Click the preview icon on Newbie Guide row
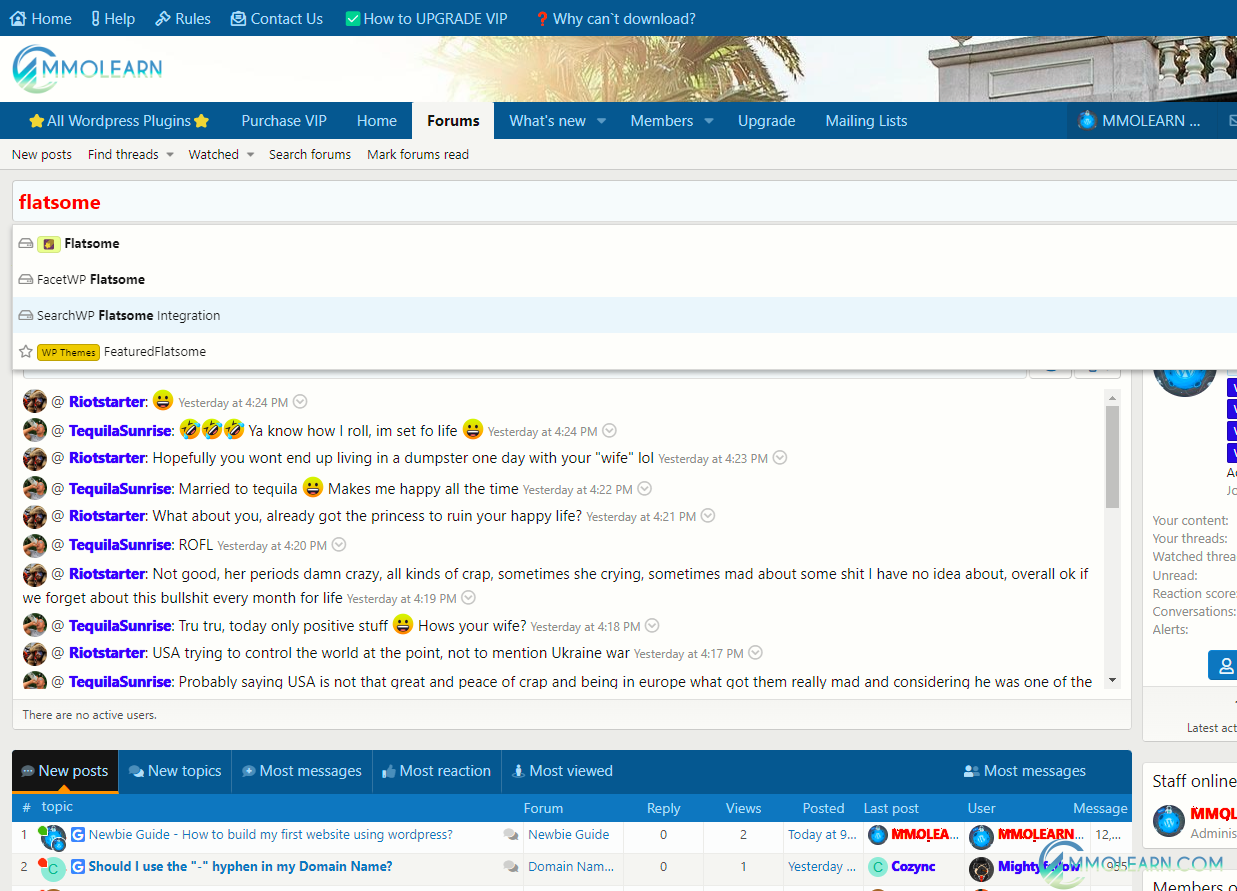 511,834
